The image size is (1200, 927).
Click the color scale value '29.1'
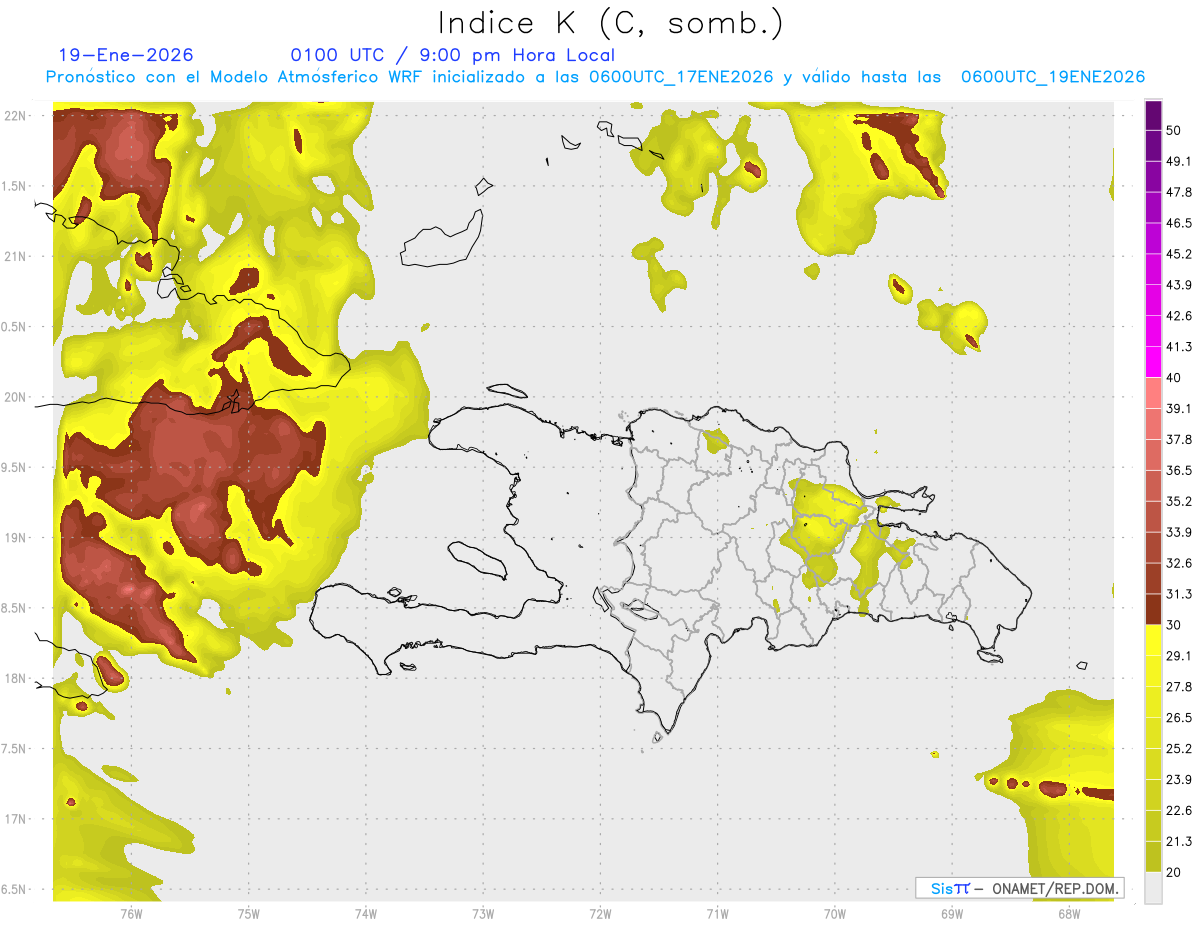point(1179,656)
